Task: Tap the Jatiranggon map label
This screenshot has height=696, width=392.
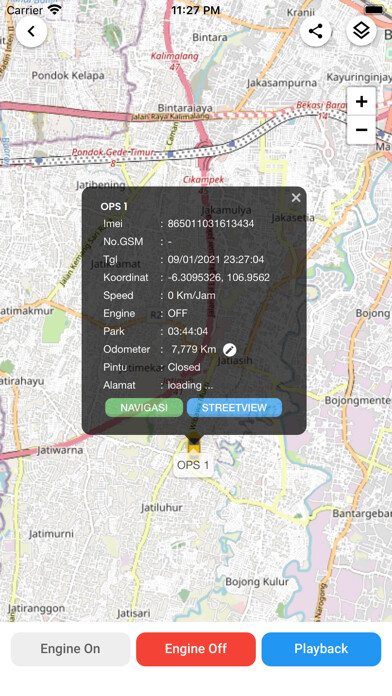Action: (36, 608)
